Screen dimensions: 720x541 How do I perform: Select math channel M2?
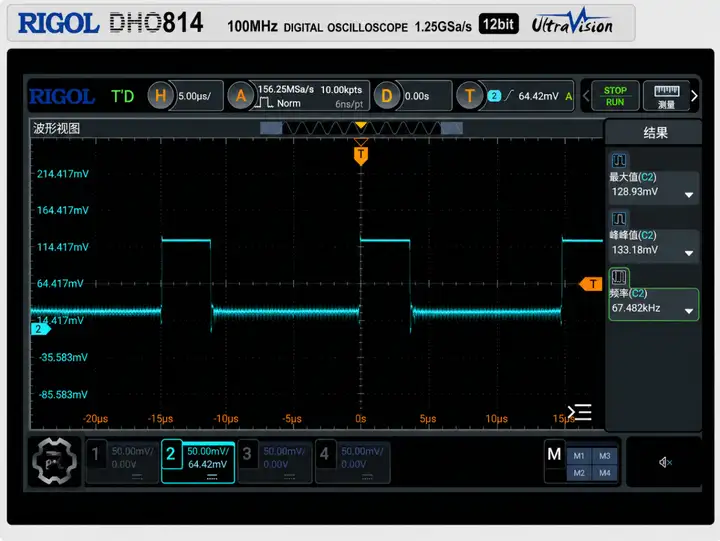click(579, 473)
